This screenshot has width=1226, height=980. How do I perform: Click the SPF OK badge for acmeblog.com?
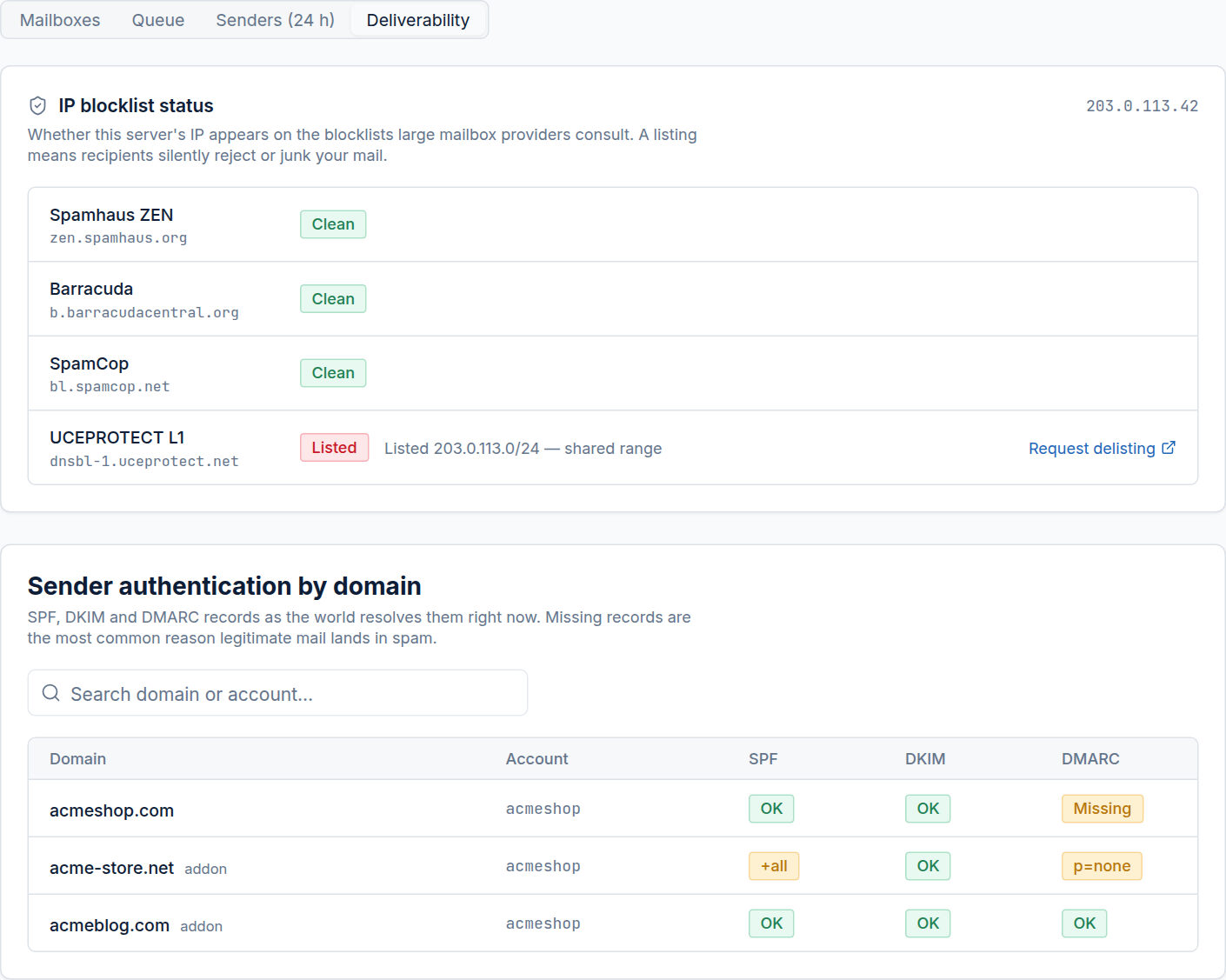tap(771, 923)
